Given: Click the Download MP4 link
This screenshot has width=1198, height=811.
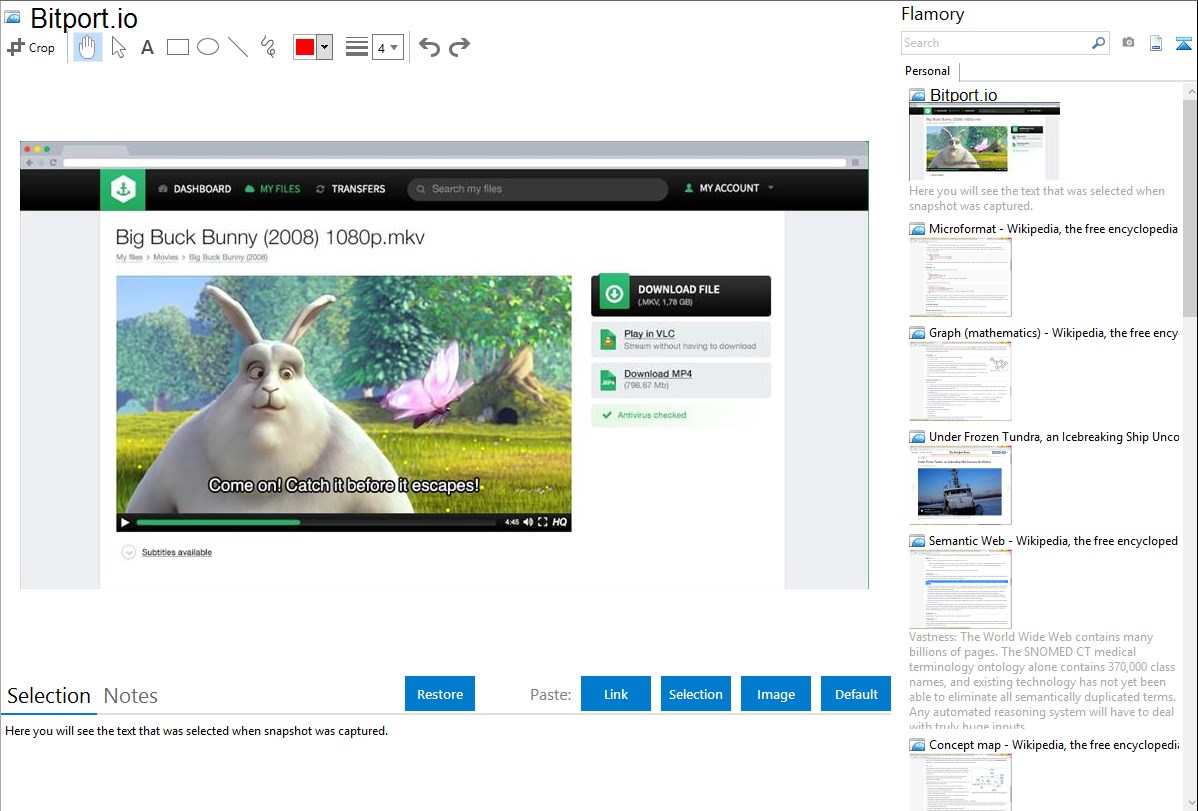Looking at the screenshot, I should [x=658, y=374].
